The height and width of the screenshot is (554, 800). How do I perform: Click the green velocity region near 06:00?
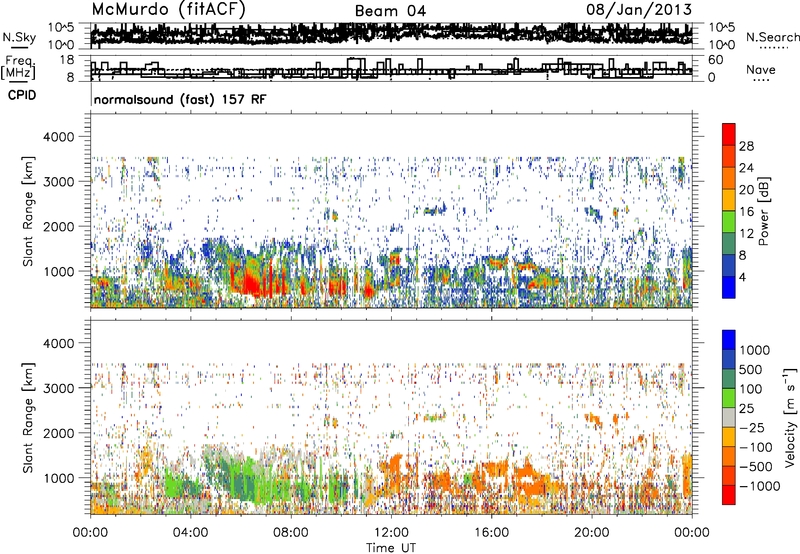(x=240, y=477)
